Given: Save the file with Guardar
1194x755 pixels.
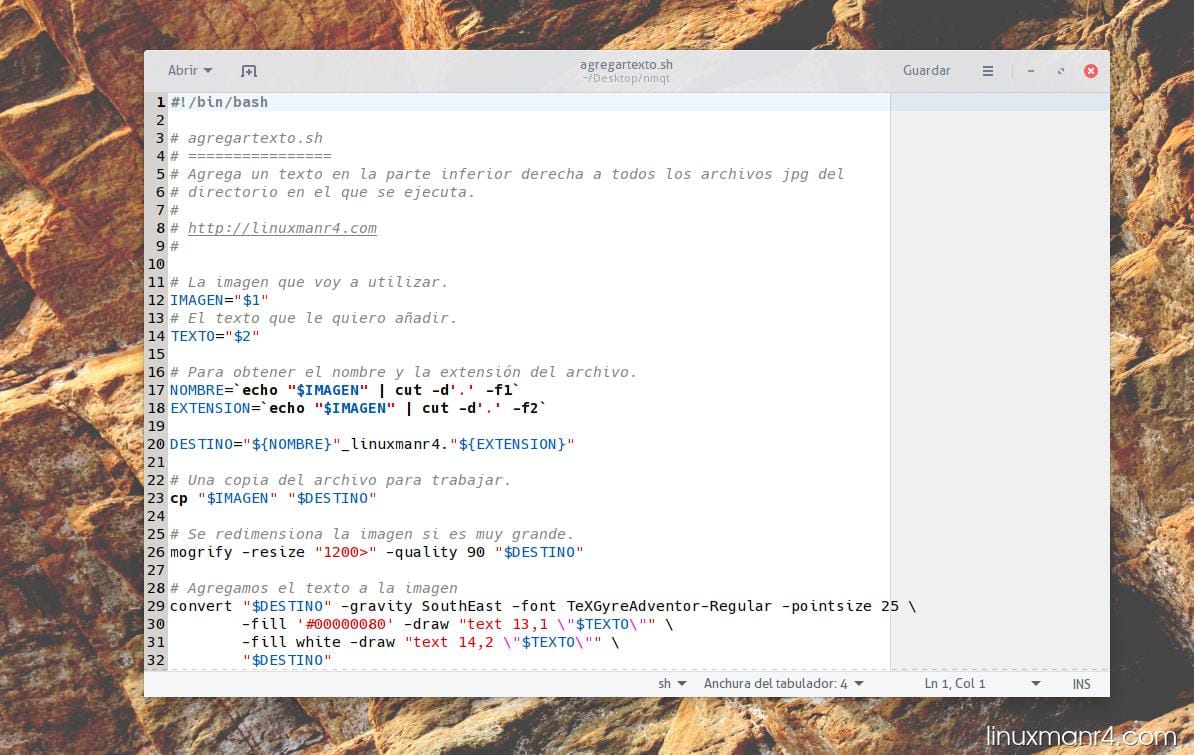Looking at the screenshot, I should (x=926, y=71).
